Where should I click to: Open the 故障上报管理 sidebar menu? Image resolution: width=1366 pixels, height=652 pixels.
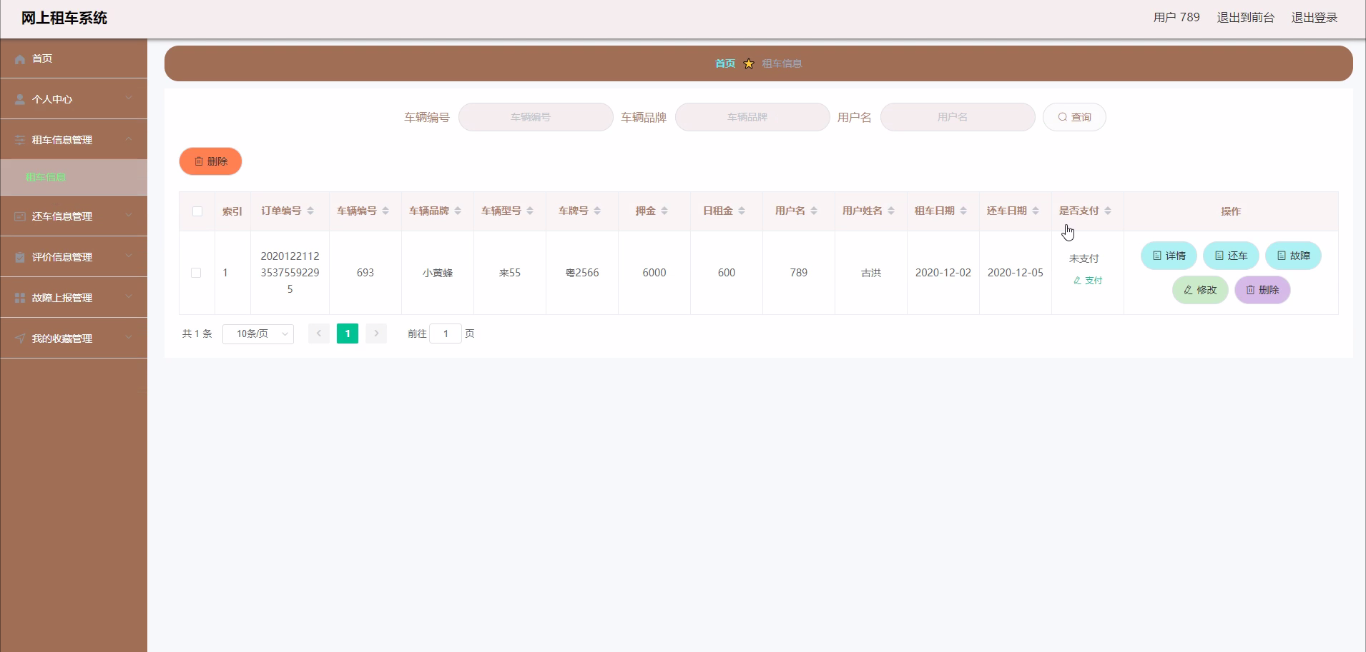73,298
